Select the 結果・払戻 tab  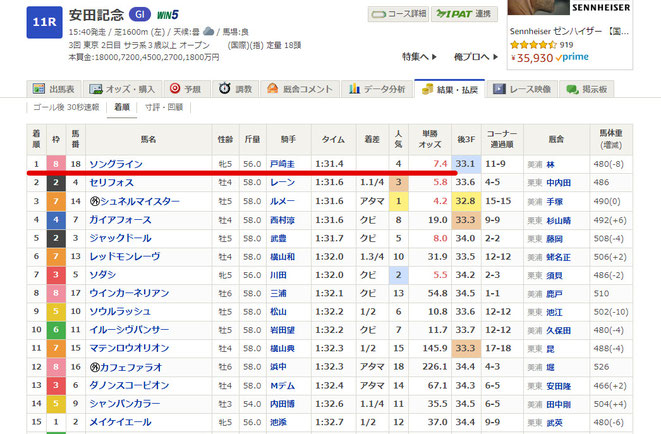[x=450, y=89]
